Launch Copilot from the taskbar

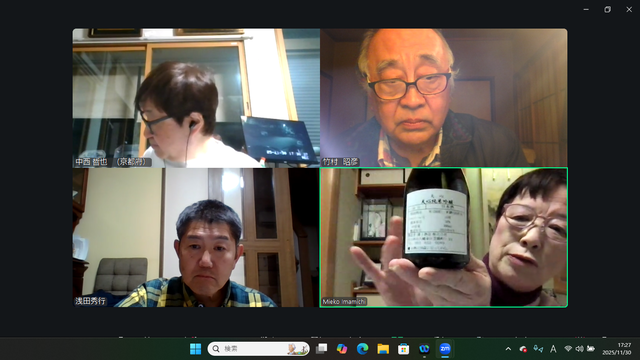click(x=342, y=349)
